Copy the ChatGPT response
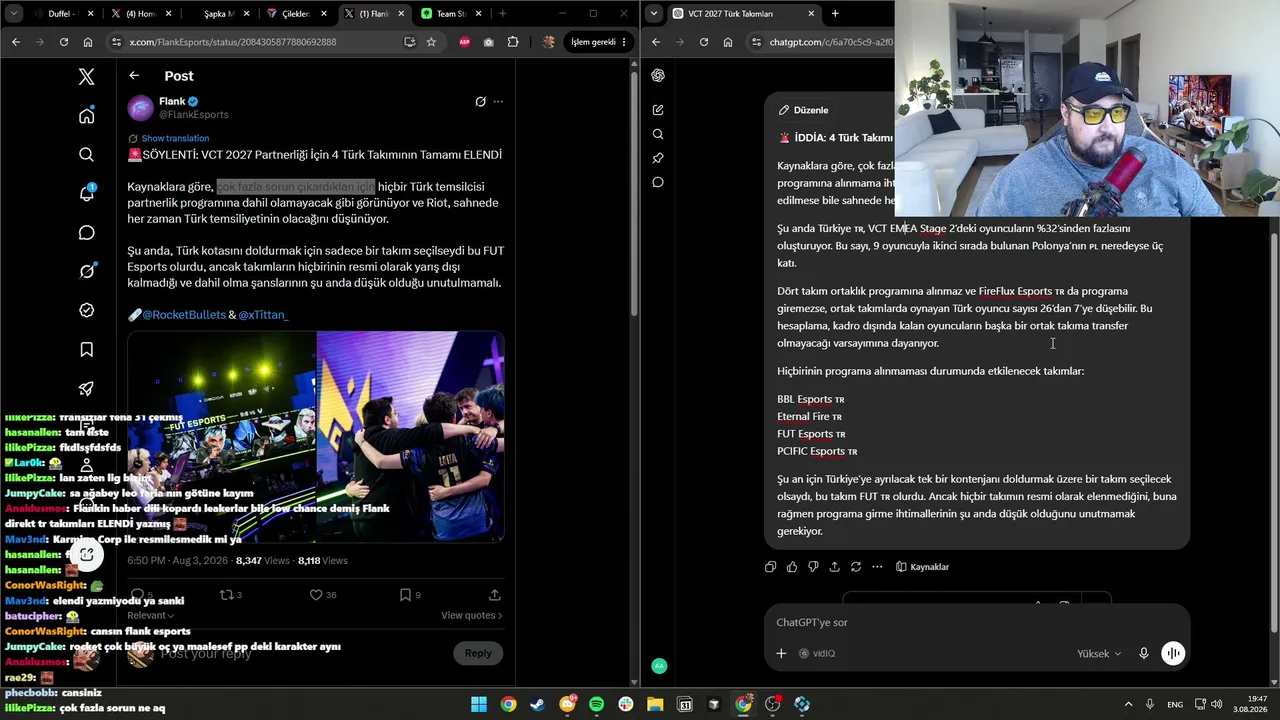The image size is (1280, 720). tap(770, 567)
